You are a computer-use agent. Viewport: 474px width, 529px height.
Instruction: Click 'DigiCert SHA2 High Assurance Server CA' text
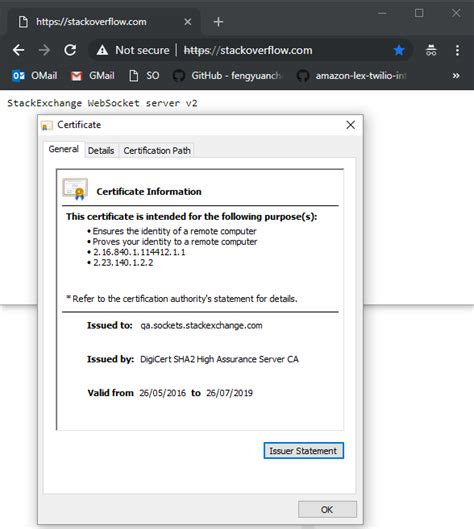tap(219, 359)
